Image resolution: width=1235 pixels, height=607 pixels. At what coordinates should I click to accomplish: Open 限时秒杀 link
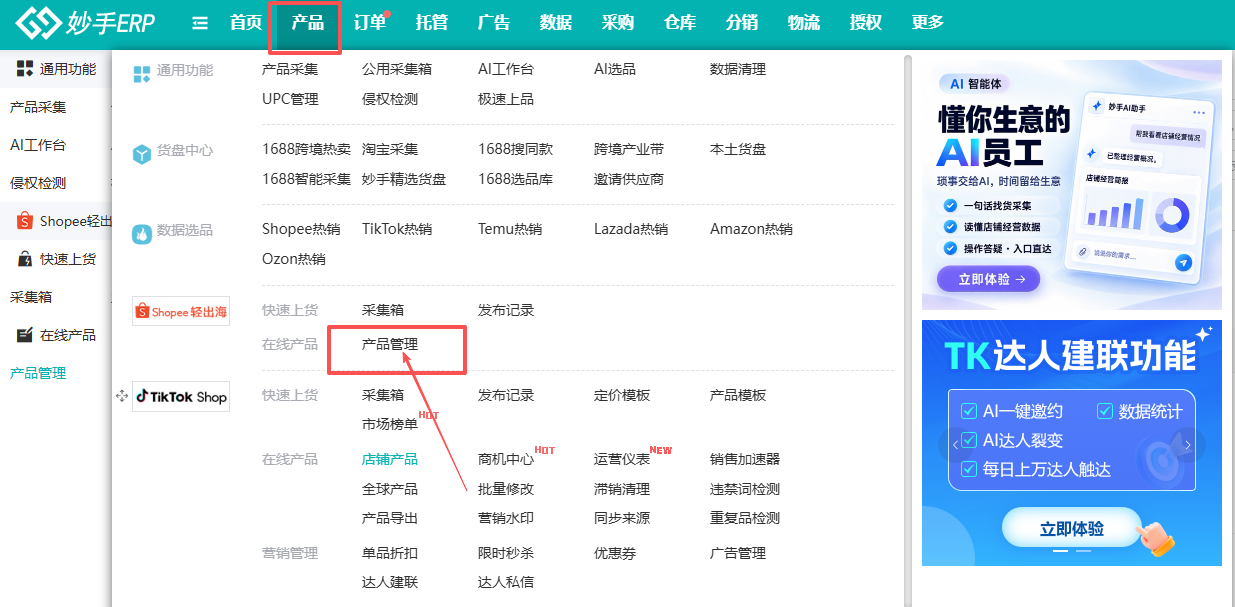[x=506, y=553]
